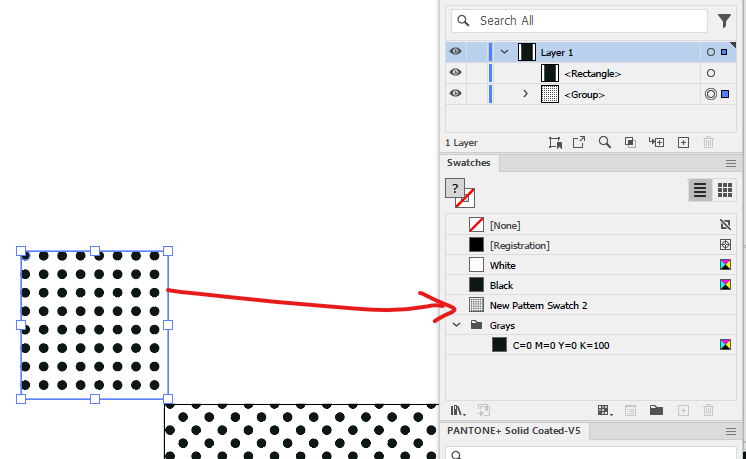Click the New Swatch plus icon
The image size is (746, 459).
point(683,410)
